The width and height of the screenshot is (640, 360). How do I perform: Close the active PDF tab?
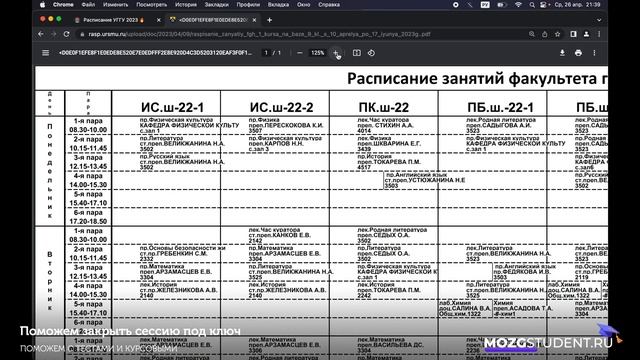click(x=254, y=20)
